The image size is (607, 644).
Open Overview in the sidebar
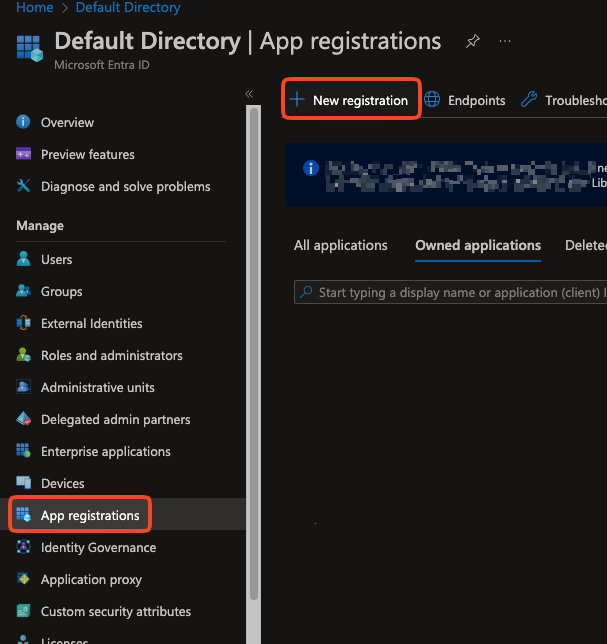coord(67,122)
